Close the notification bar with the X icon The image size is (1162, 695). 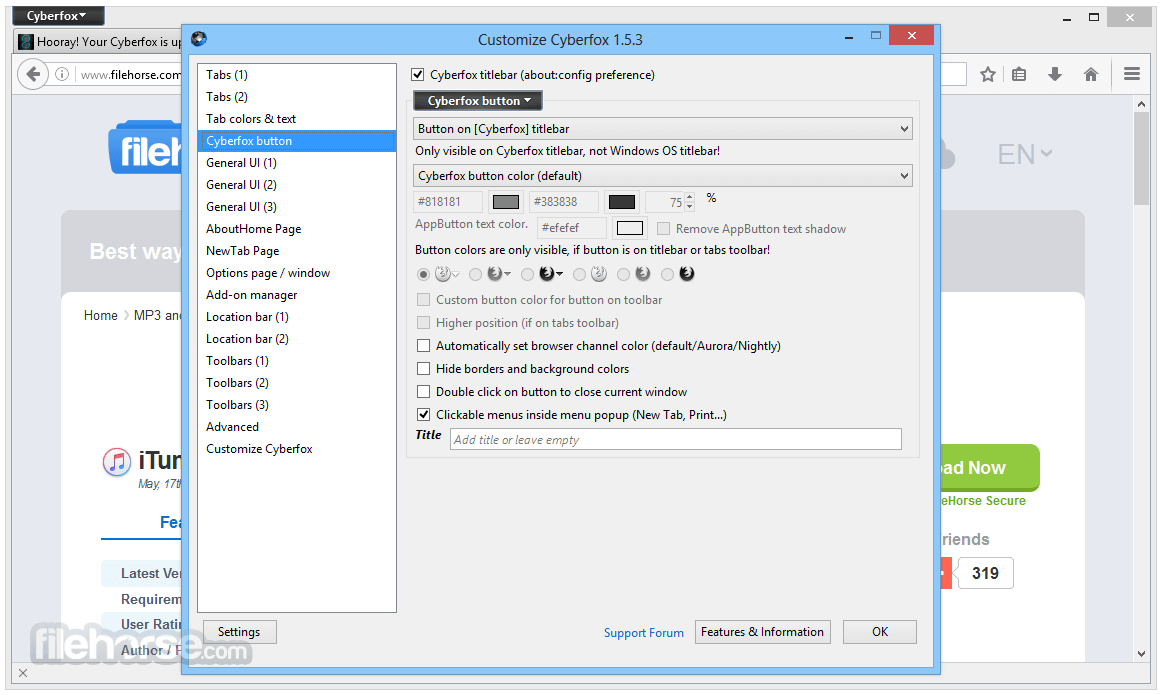(23, 673)
